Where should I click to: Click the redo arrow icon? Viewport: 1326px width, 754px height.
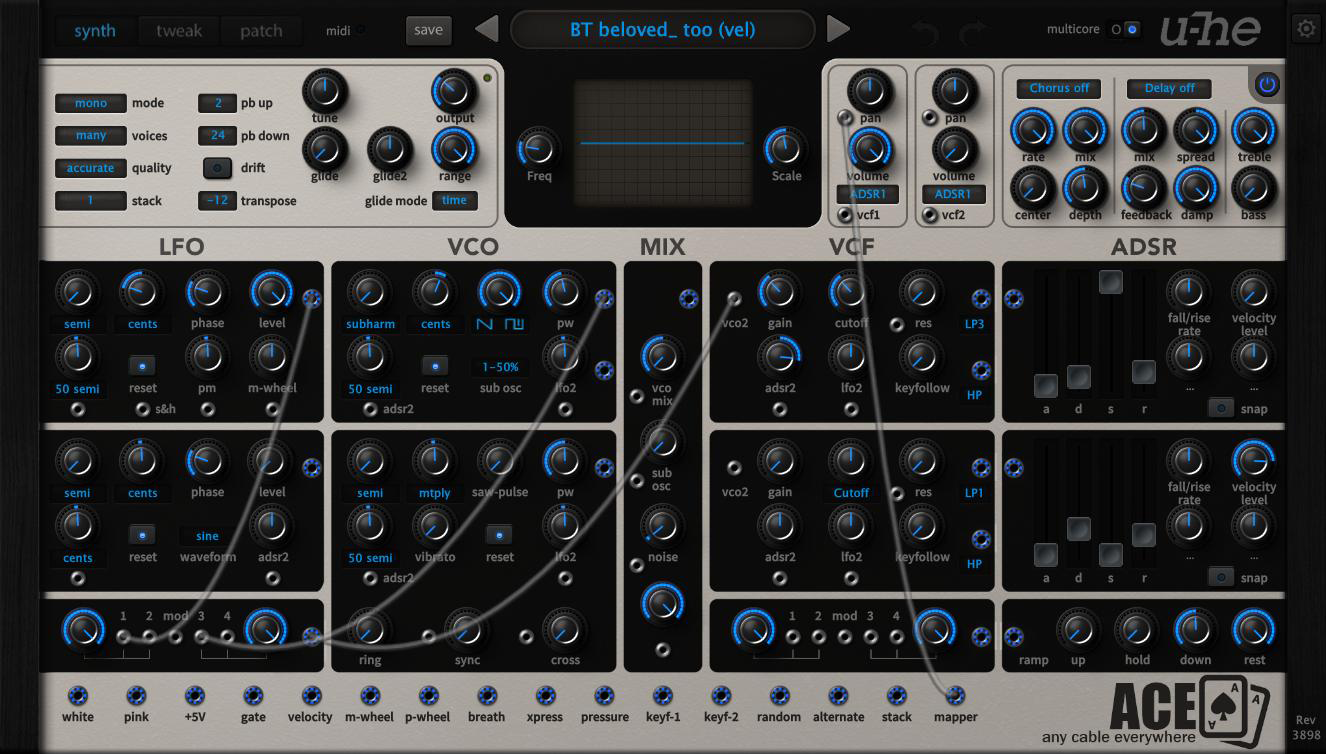[x=973, y=32]
